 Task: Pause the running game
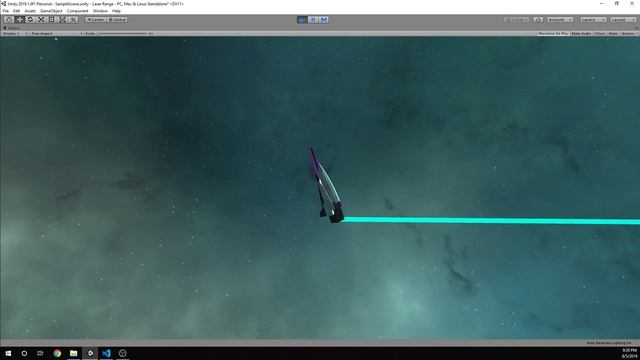(313, 20)
